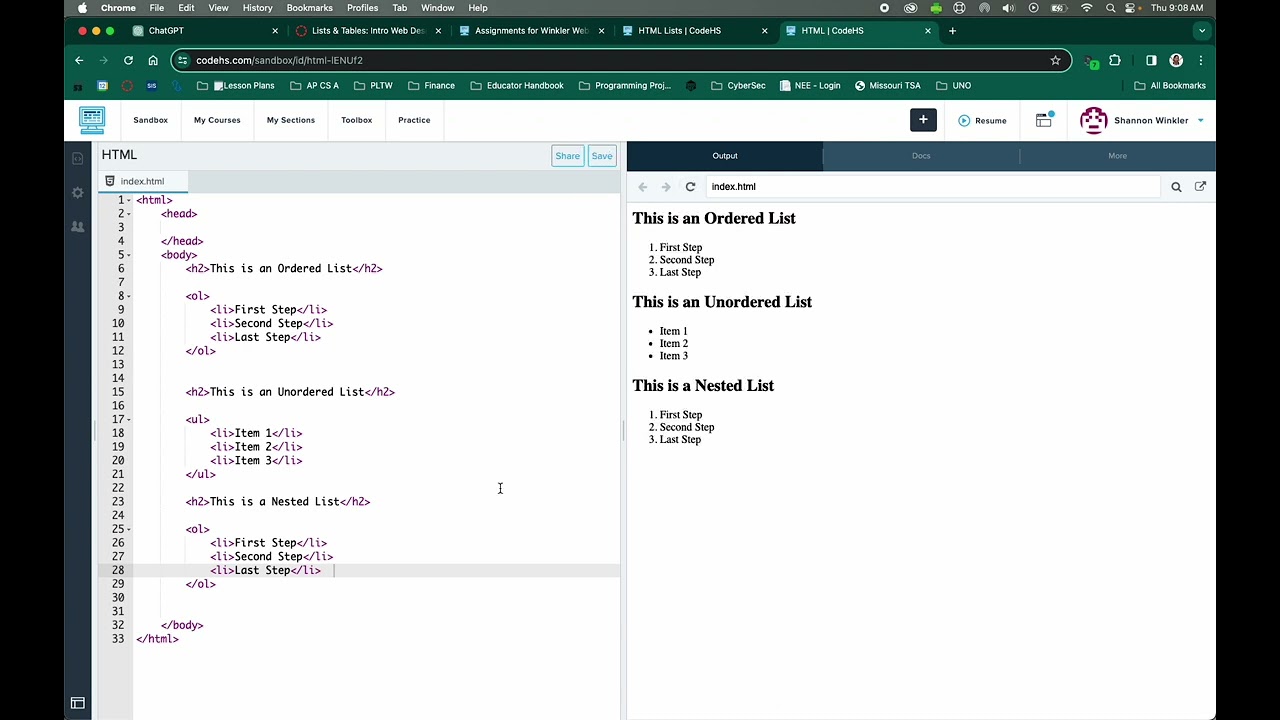Viewport: 1280px width, 720px height.
Task: Go back in Chrome browser
Action: pos(79,60)
